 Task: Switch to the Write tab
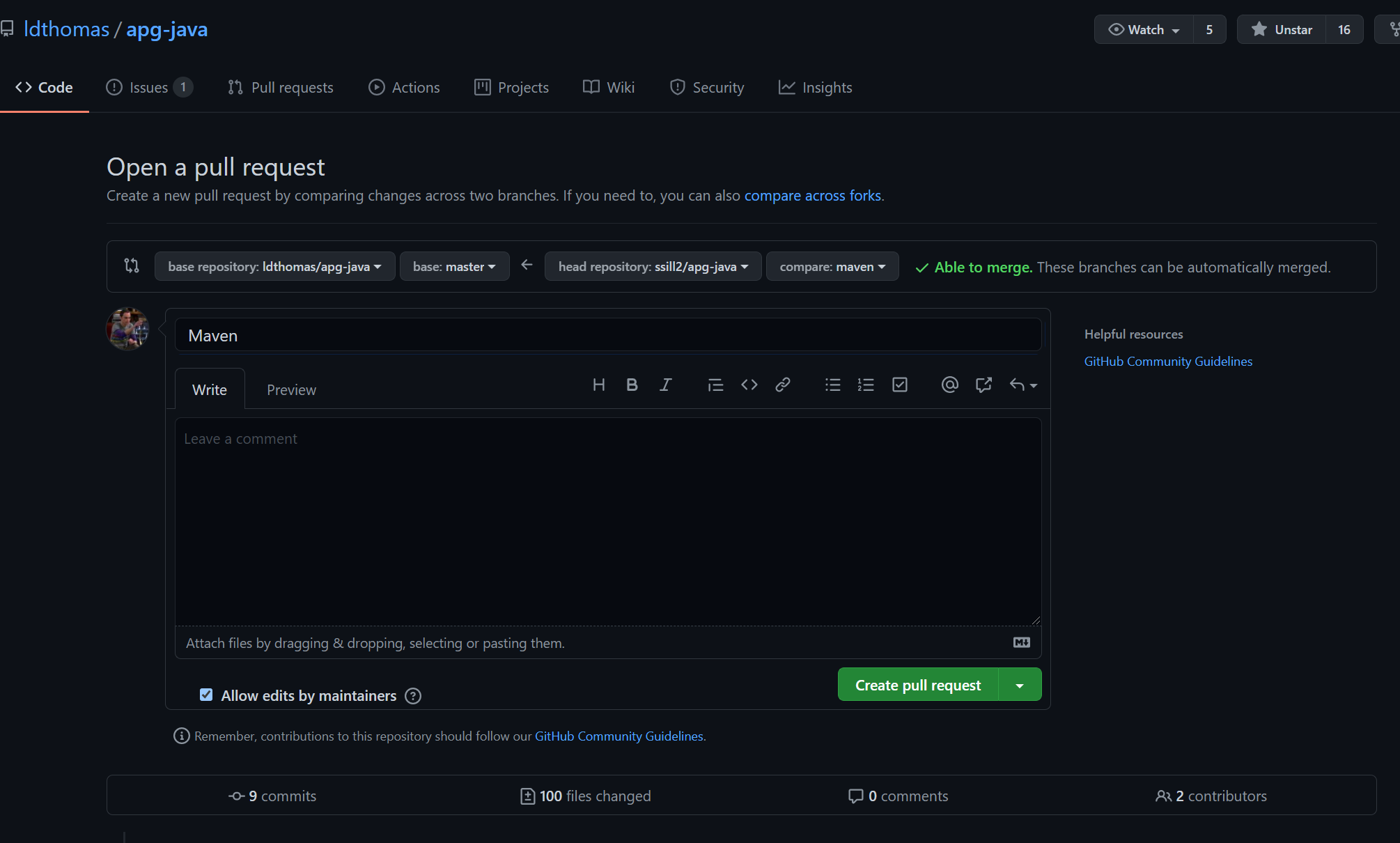point(210,389)
